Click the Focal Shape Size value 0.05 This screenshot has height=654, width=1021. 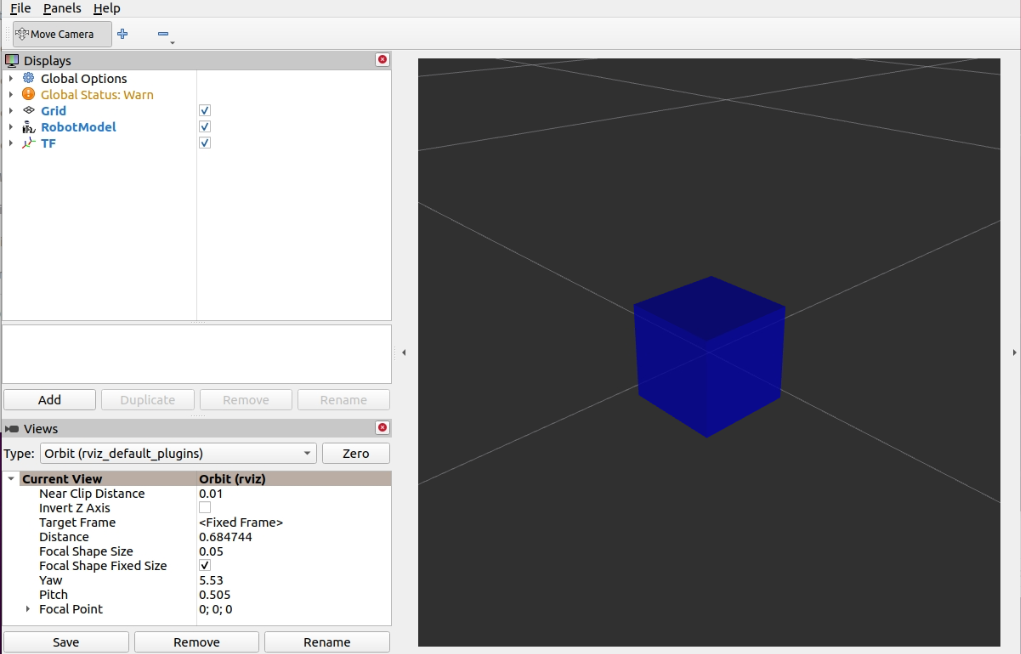pos(211,551)
